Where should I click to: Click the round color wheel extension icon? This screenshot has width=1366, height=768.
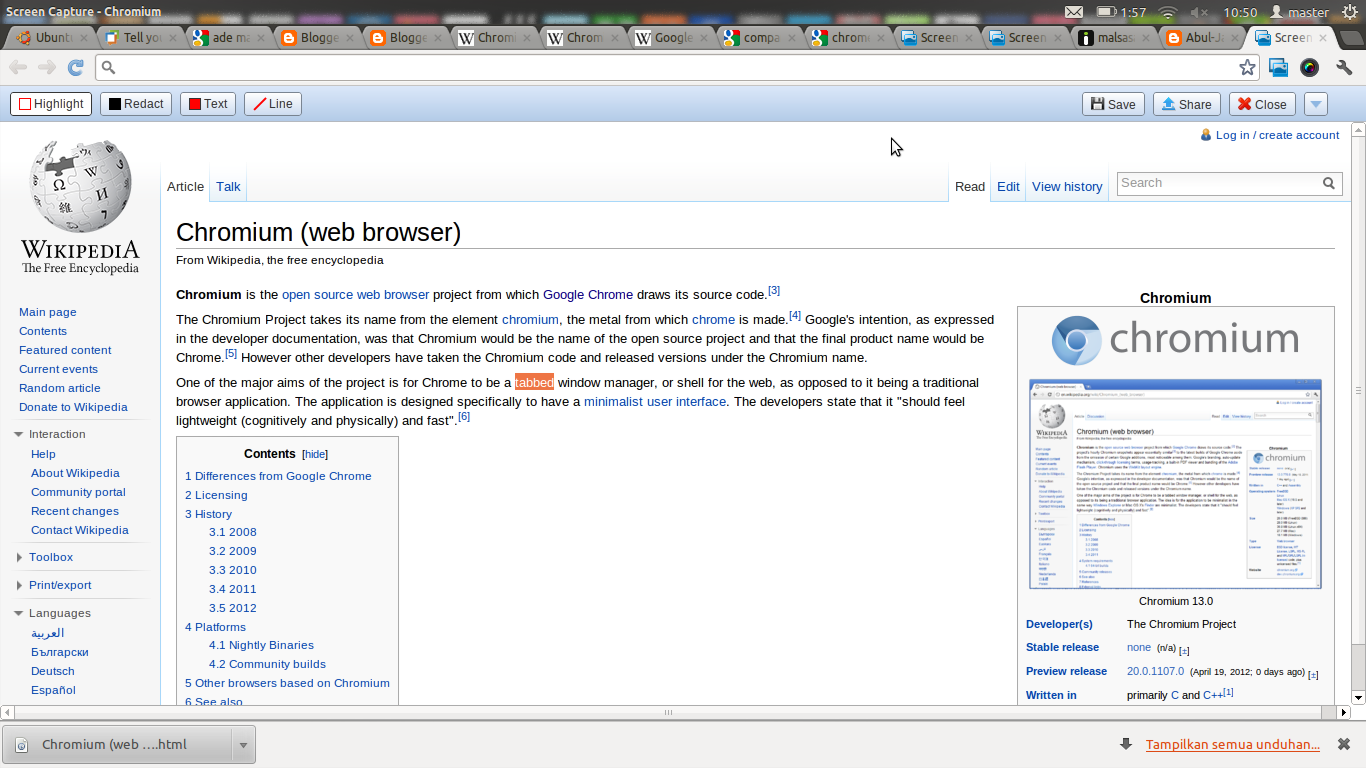click(x=1309, y=67)
